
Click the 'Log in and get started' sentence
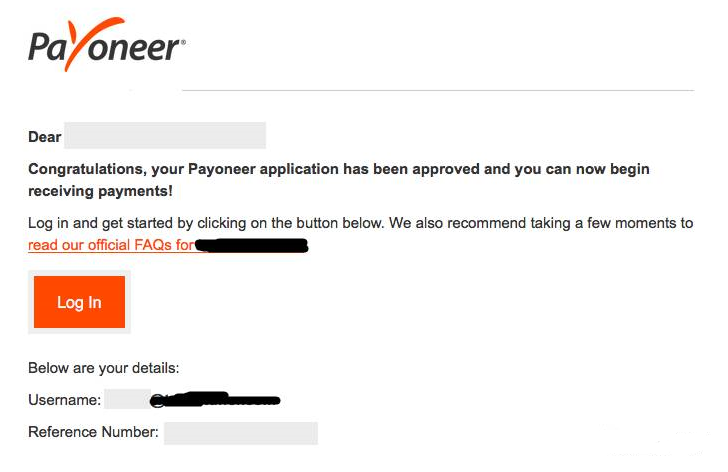click(x=206, y=223)
